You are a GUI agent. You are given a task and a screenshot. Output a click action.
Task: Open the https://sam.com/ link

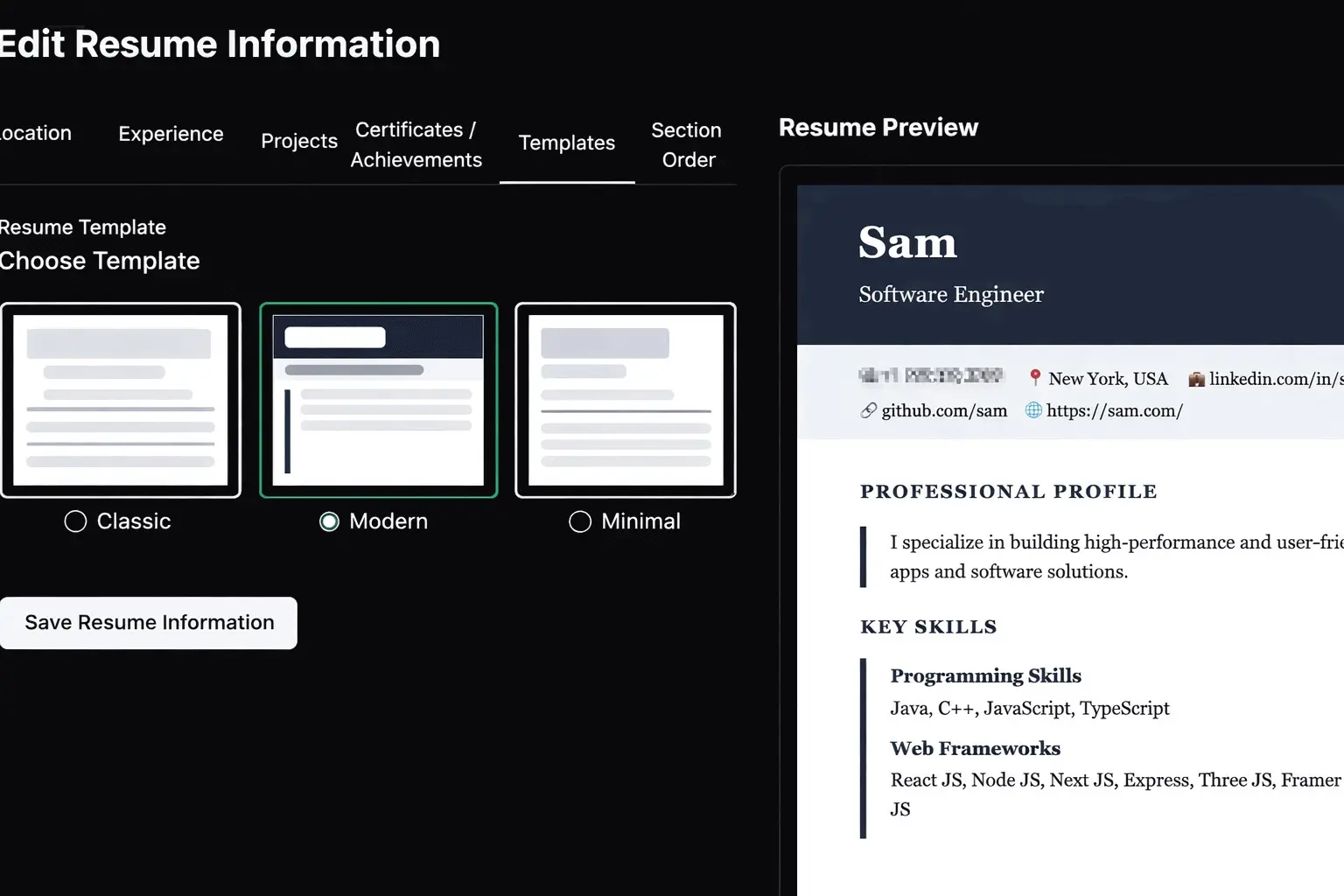click(x=1116, y=410)
